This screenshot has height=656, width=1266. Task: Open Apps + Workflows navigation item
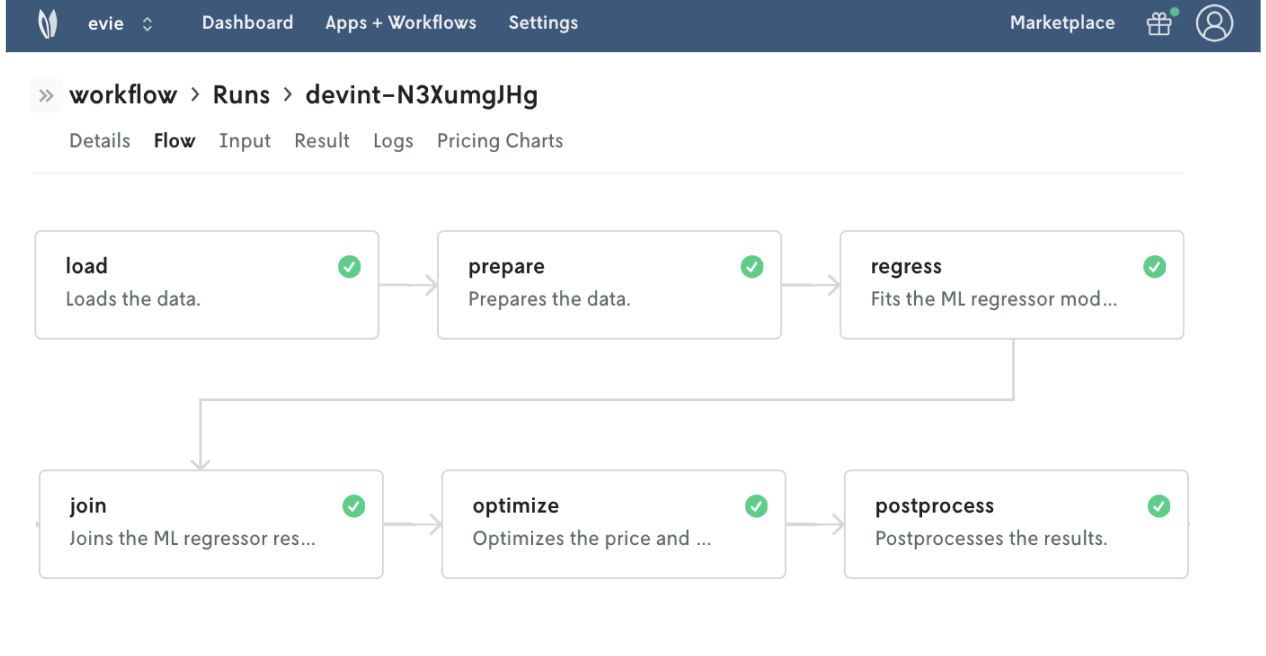point(401,23)
